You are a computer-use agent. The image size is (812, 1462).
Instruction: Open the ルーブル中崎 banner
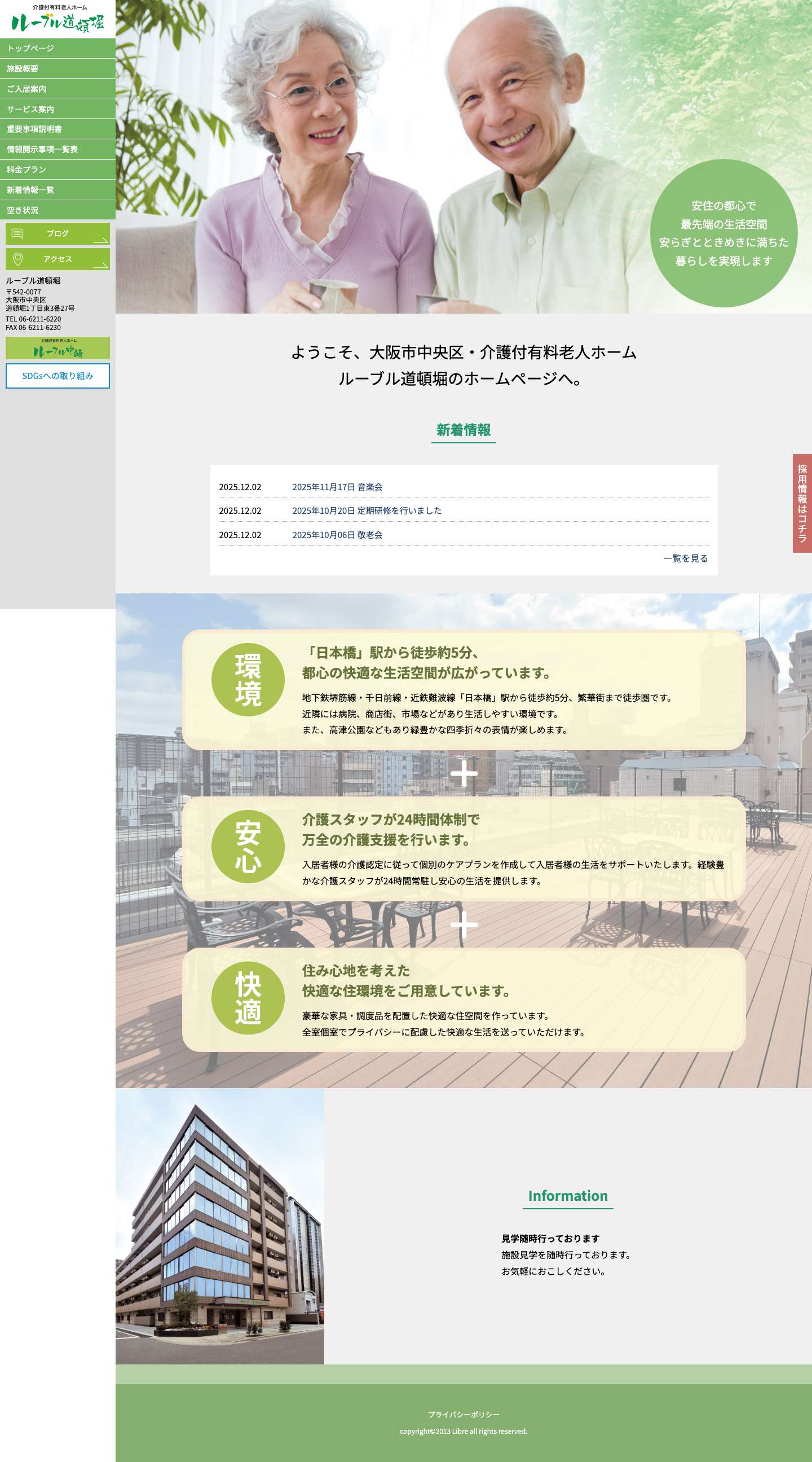[58, 348]
